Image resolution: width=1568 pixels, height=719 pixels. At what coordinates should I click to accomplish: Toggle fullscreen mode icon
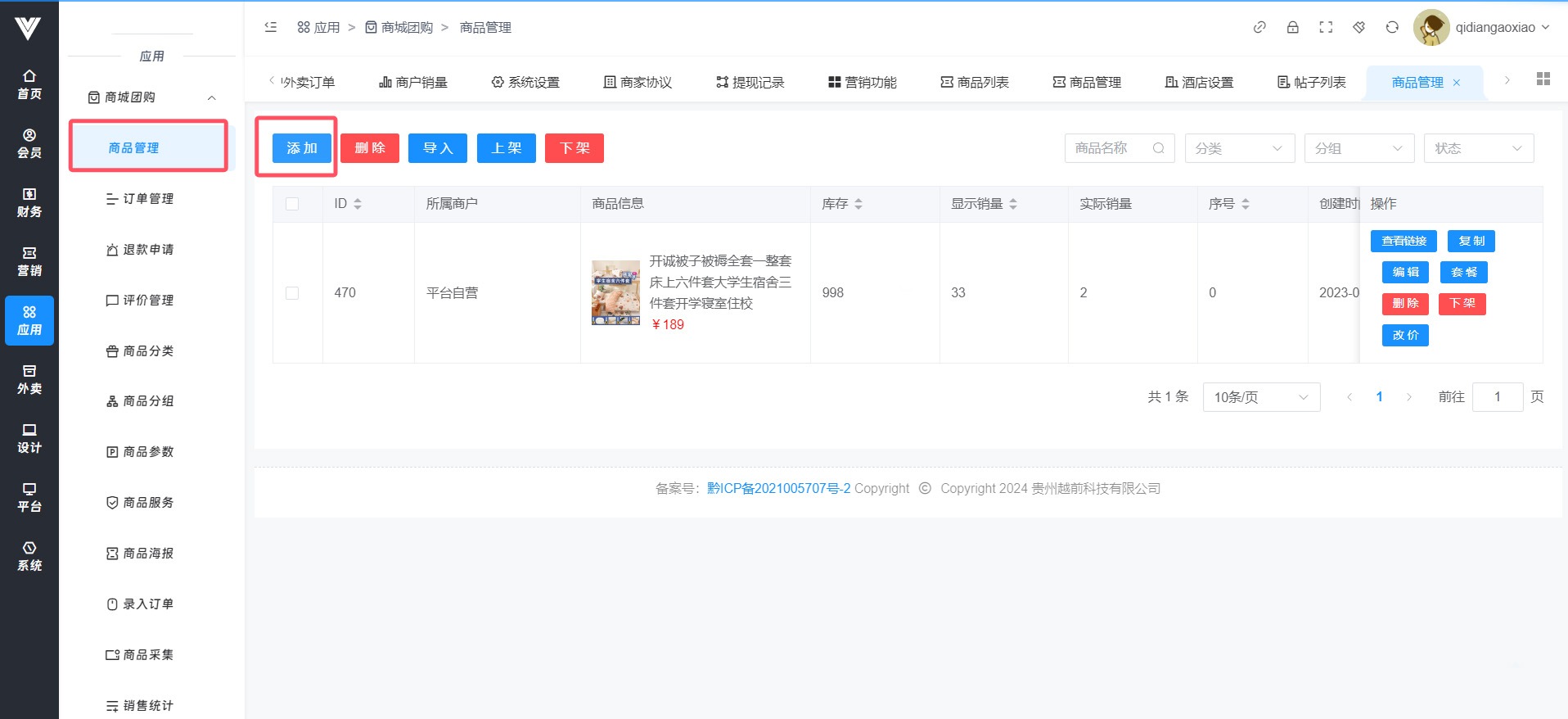coord(1326,27)
